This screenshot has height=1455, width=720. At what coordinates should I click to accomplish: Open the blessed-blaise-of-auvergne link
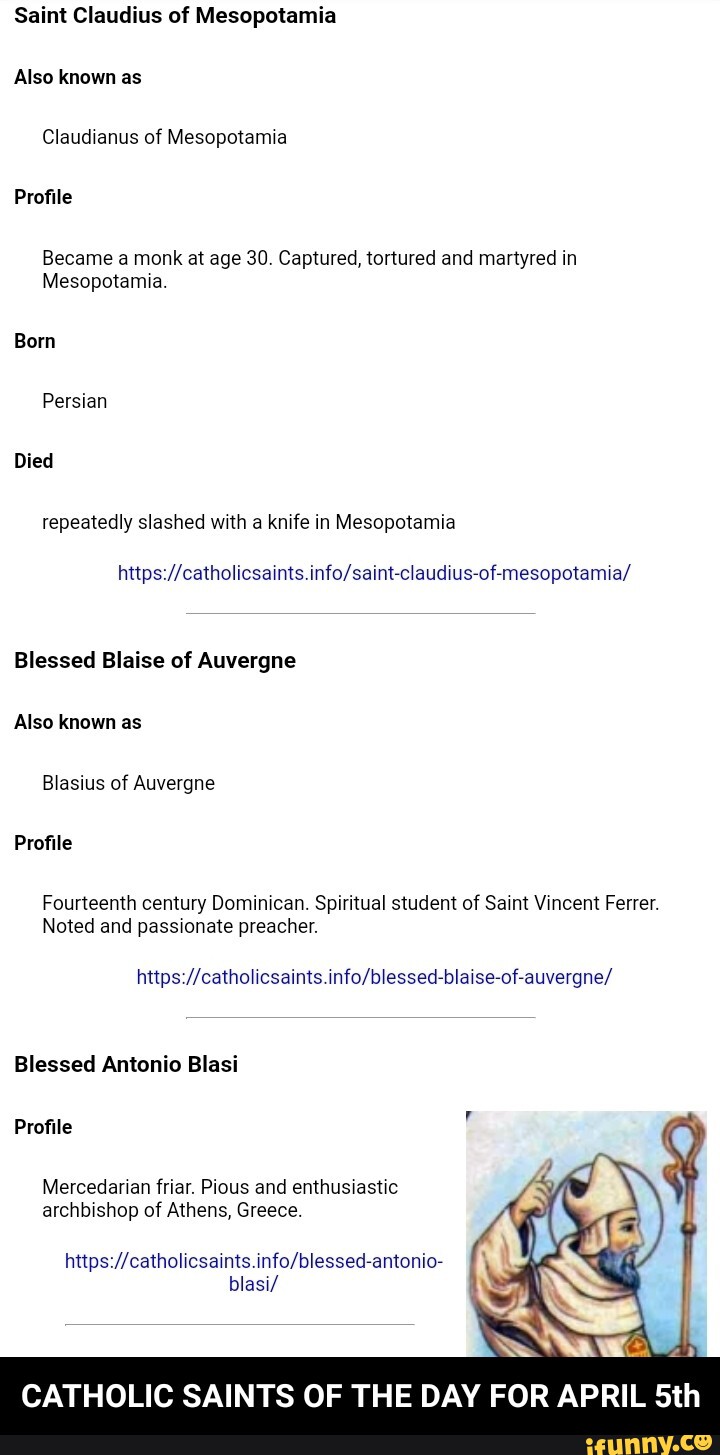pyautogui.click(x=374, y=977)
